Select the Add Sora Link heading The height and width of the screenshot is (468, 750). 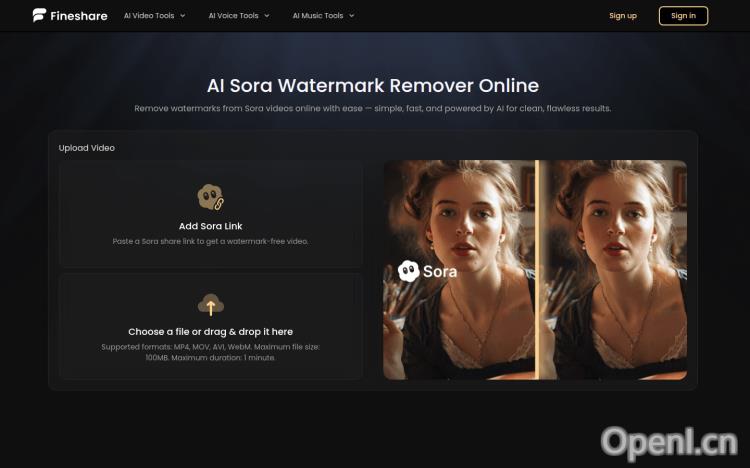(x=210, y=226)
